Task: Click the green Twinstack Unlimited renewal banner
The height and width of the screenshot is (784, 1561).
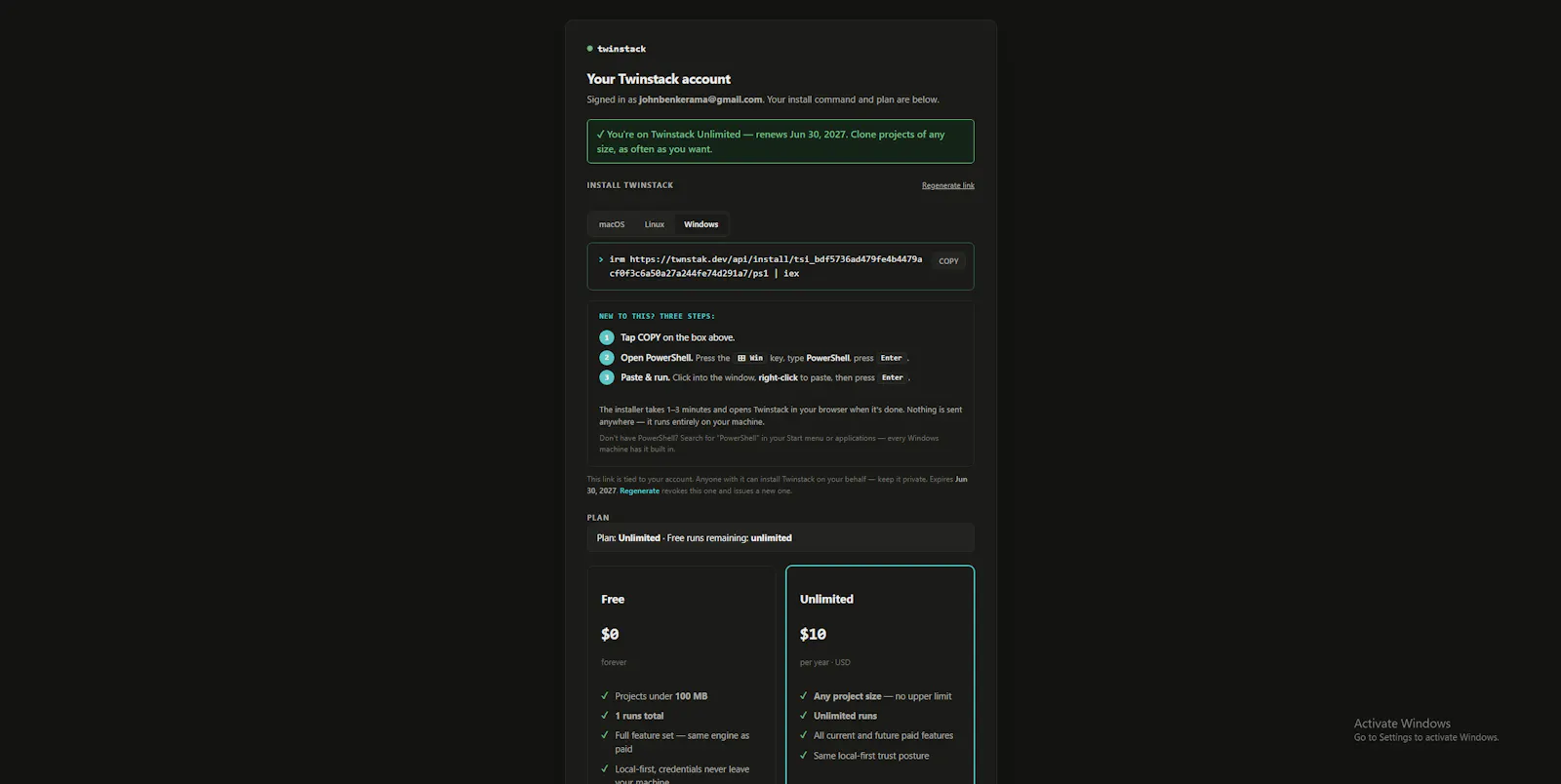Action: 780,141
